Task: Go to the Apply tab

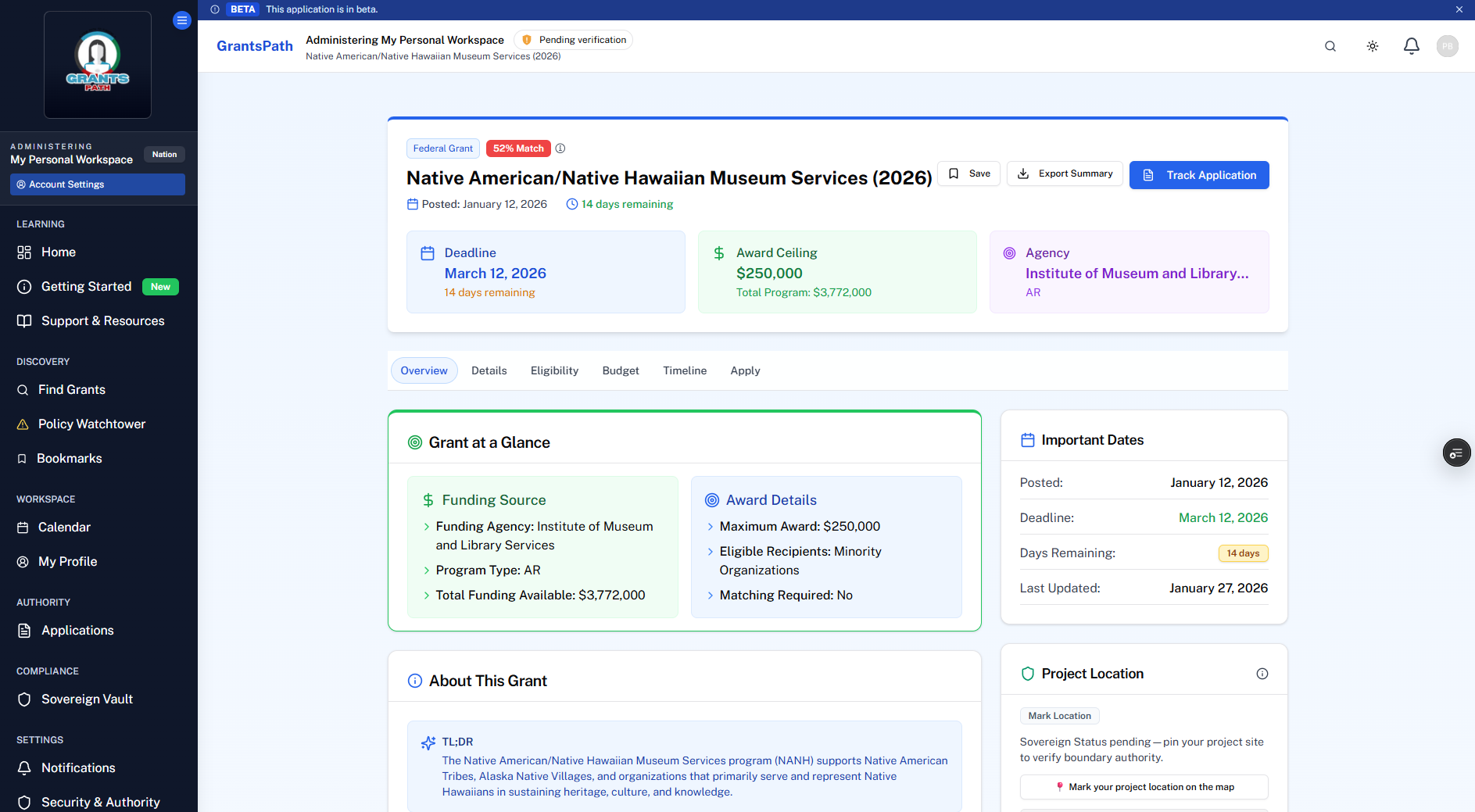Action: 746,370
